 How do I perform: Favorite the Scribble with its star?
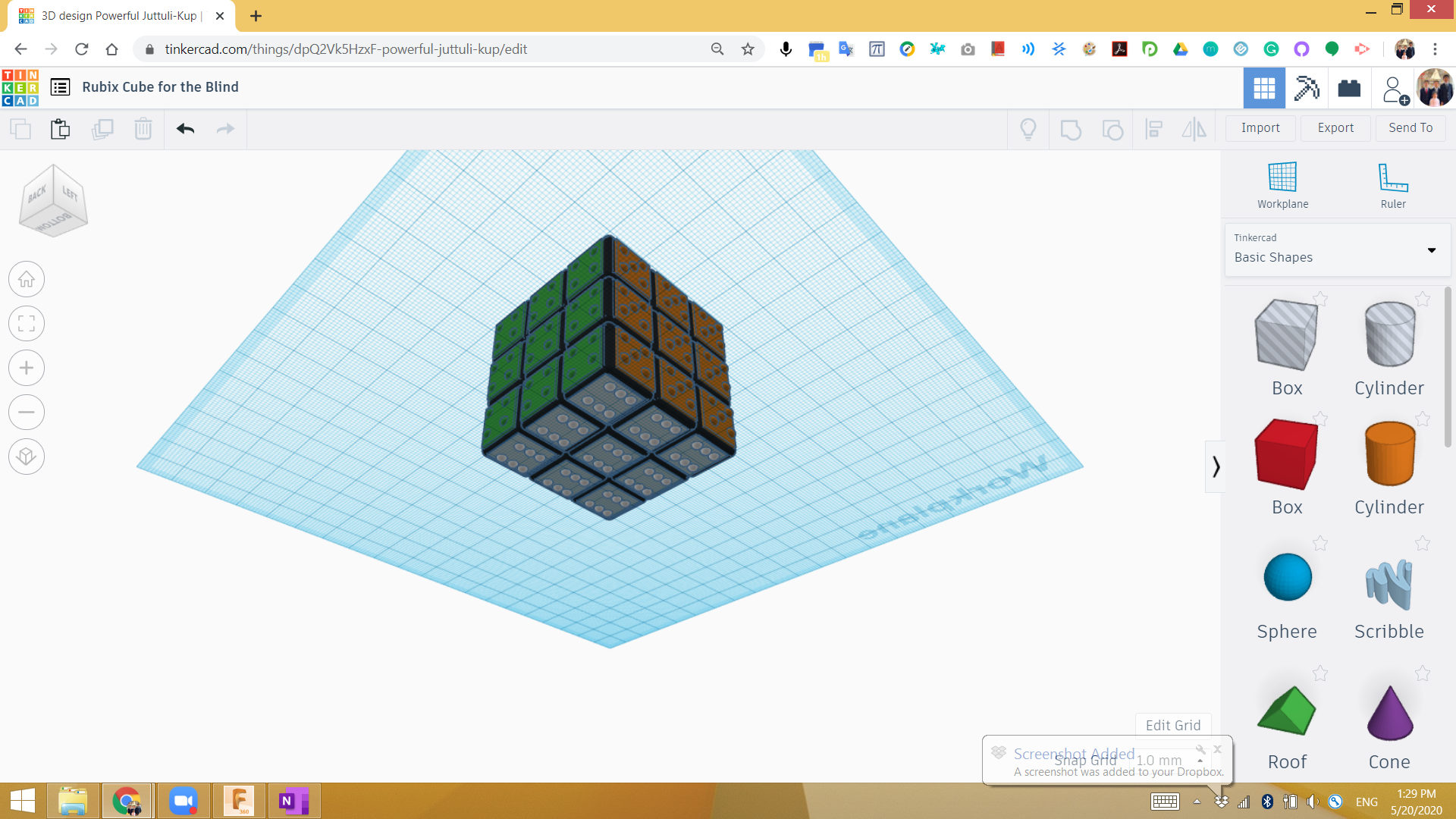point(1423,543)
